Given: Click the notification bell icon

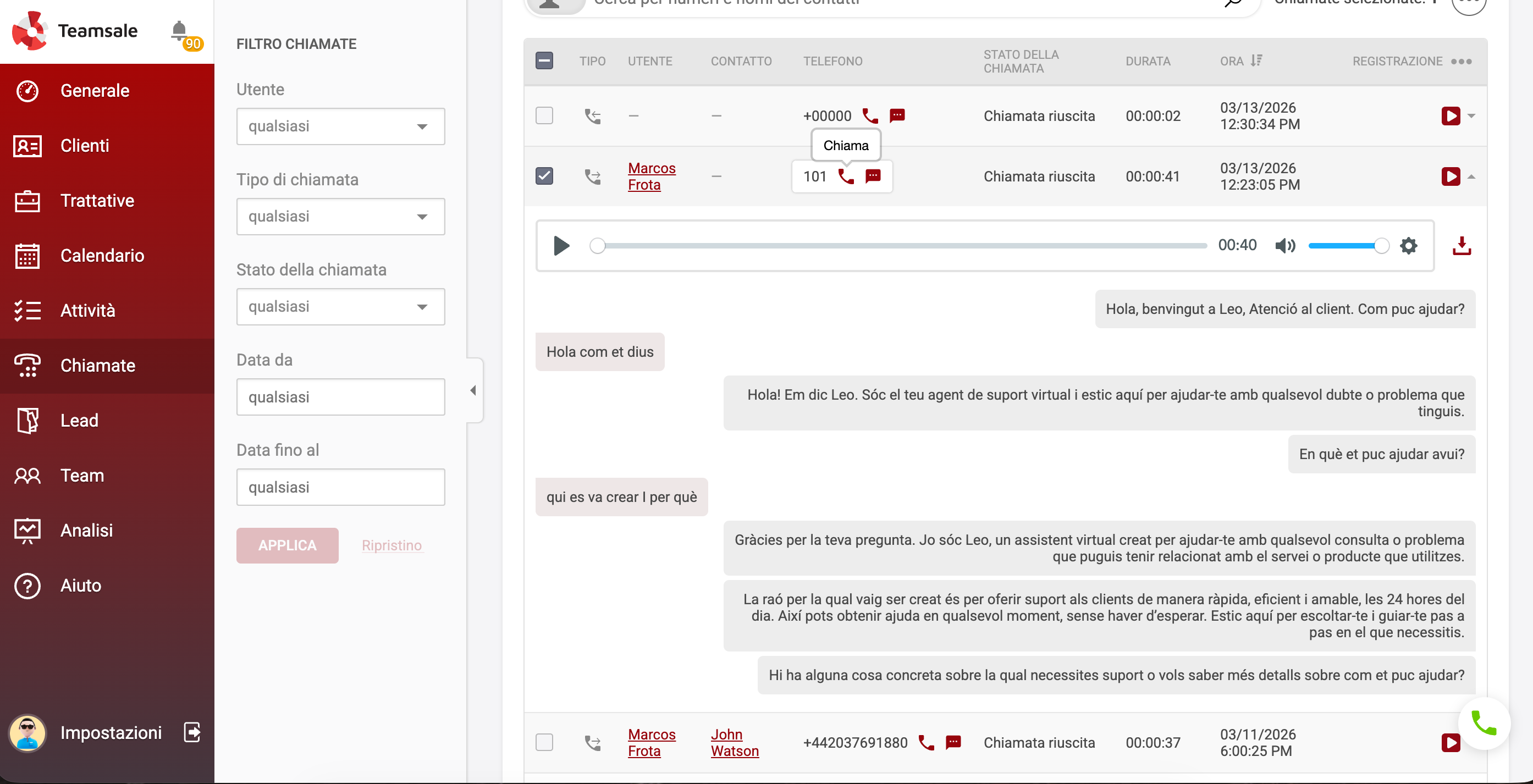Looking at the screenshot, I should pyautogui.click(x=179, y=30).
